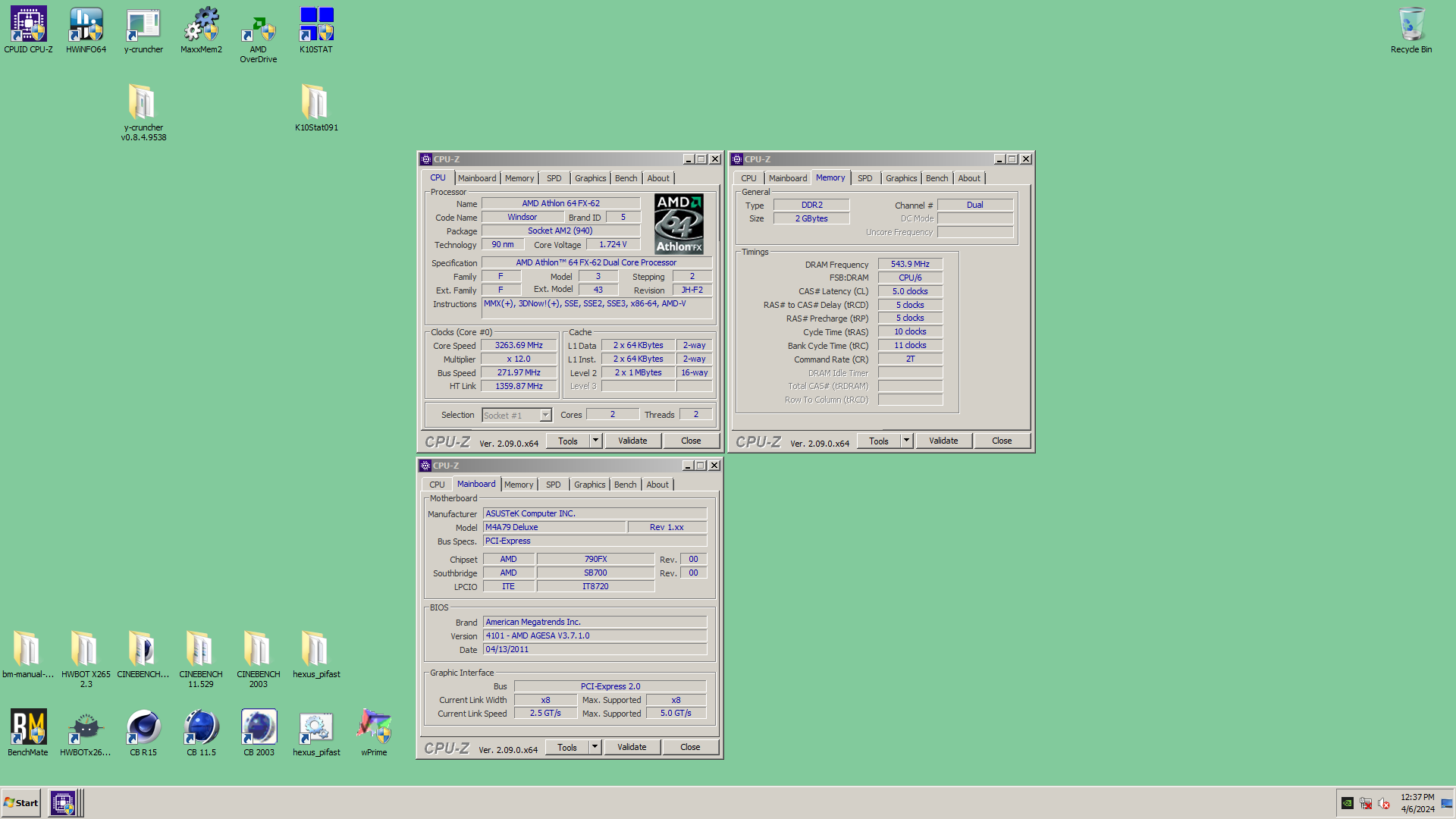
Task: Click the Core Speed 3263.69 MHz field
Action: tap(519, 346)
